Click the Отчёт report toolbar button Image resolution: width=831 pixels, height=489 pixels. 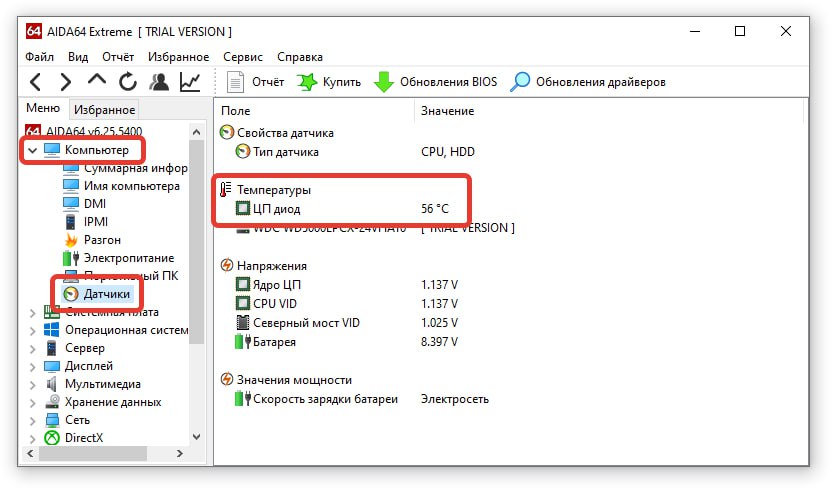(256, 82)
